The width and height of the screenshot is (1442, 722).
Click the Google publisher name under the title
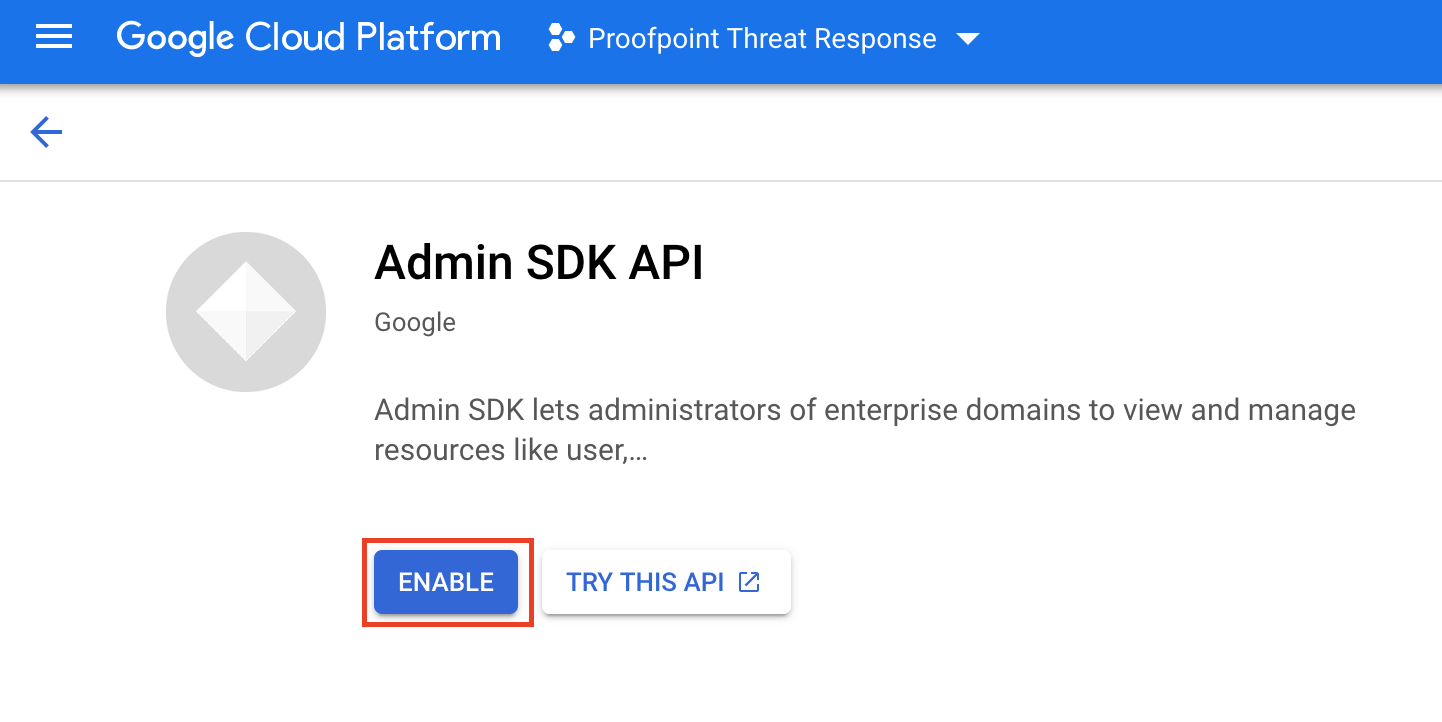pyautogui.click(x=415, y=323)
